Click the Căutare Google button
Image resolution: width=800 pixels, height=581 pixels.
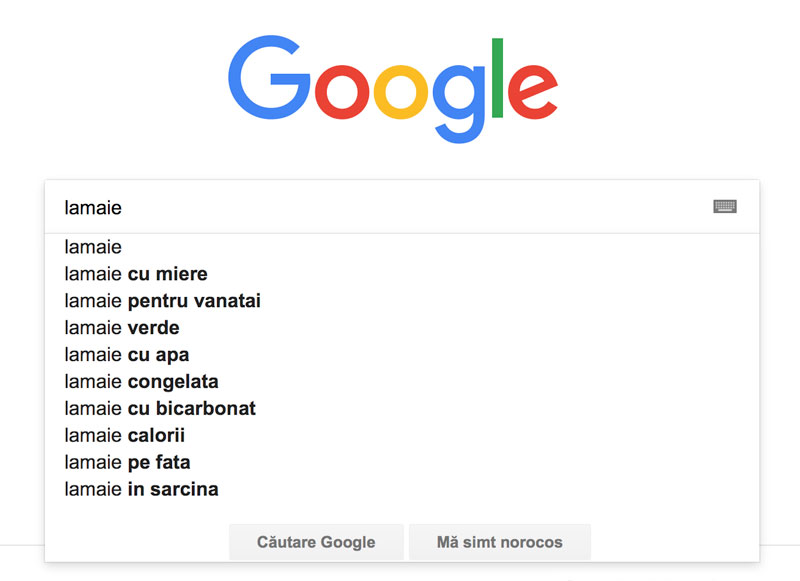click(316, 542)
